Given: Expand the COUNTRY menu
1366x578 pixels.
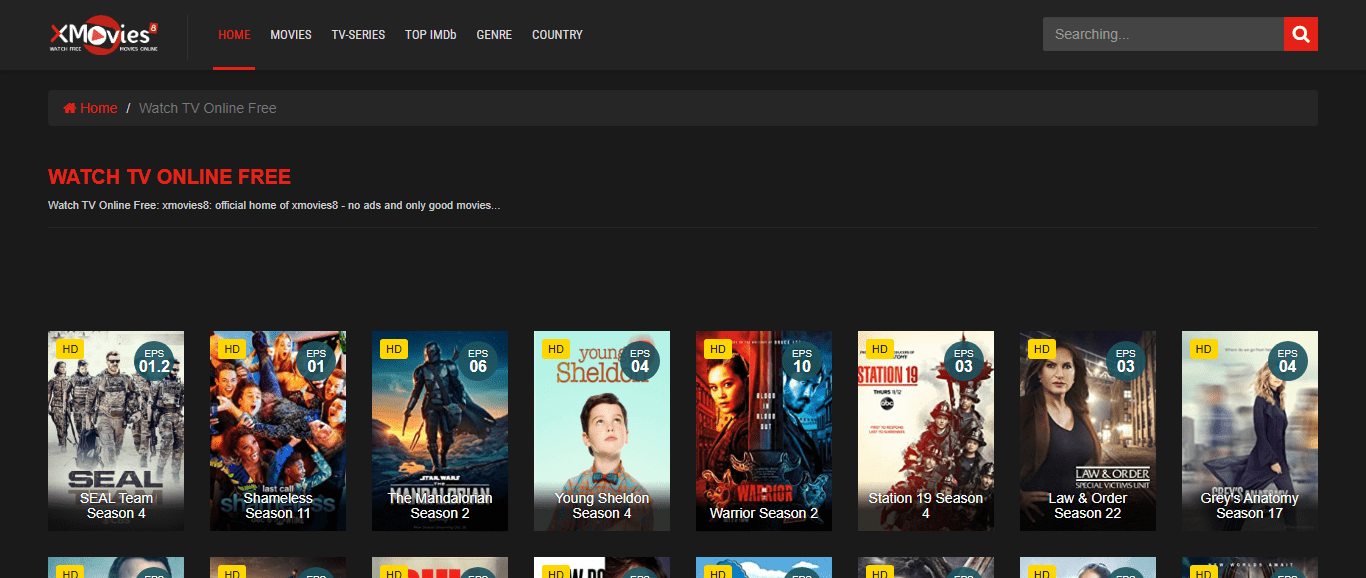Looking at the screenshot, I should [557, 35].
